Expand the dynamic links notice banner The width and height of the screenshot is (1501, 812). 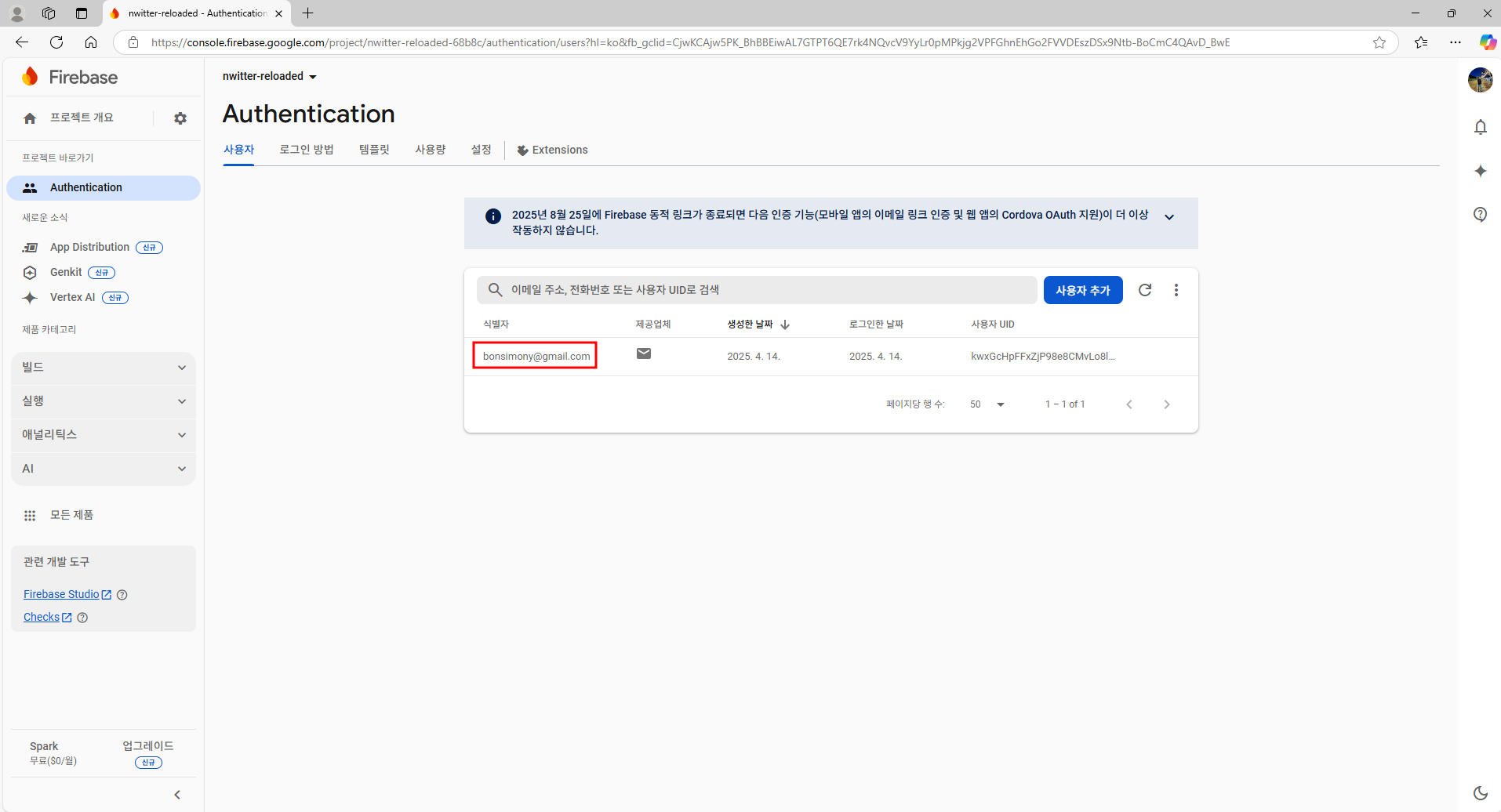pos(1169,217)
